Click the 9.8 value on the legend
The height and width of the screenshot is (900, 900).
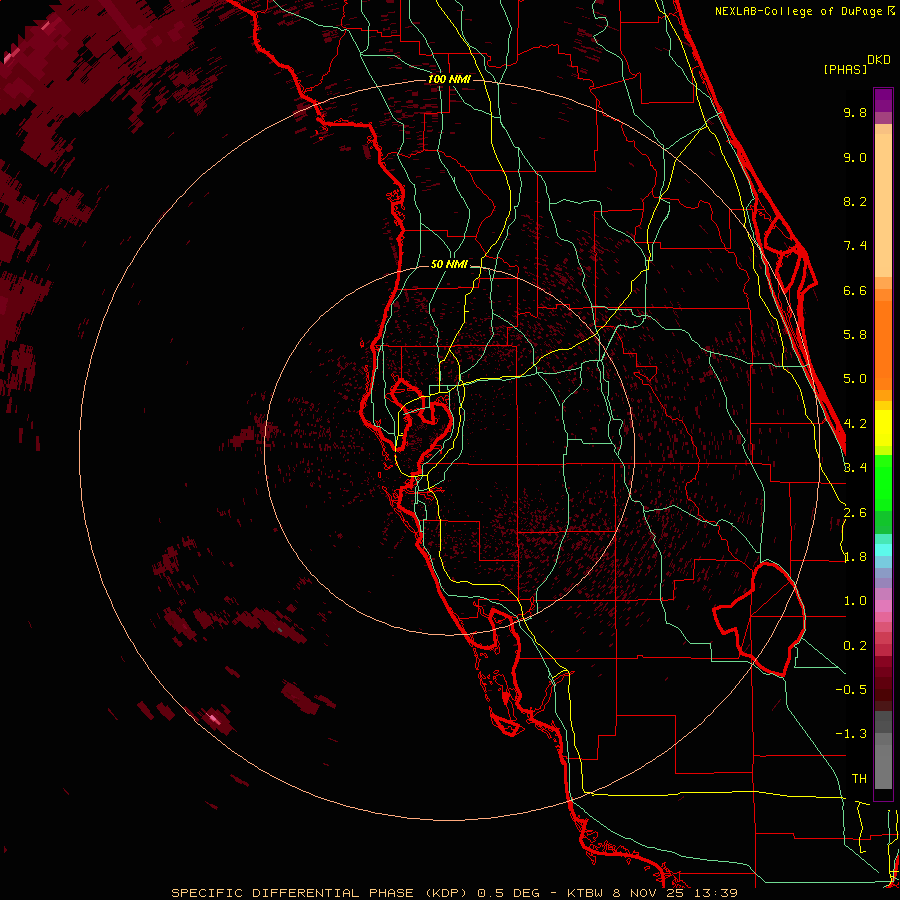click(855, 112)
